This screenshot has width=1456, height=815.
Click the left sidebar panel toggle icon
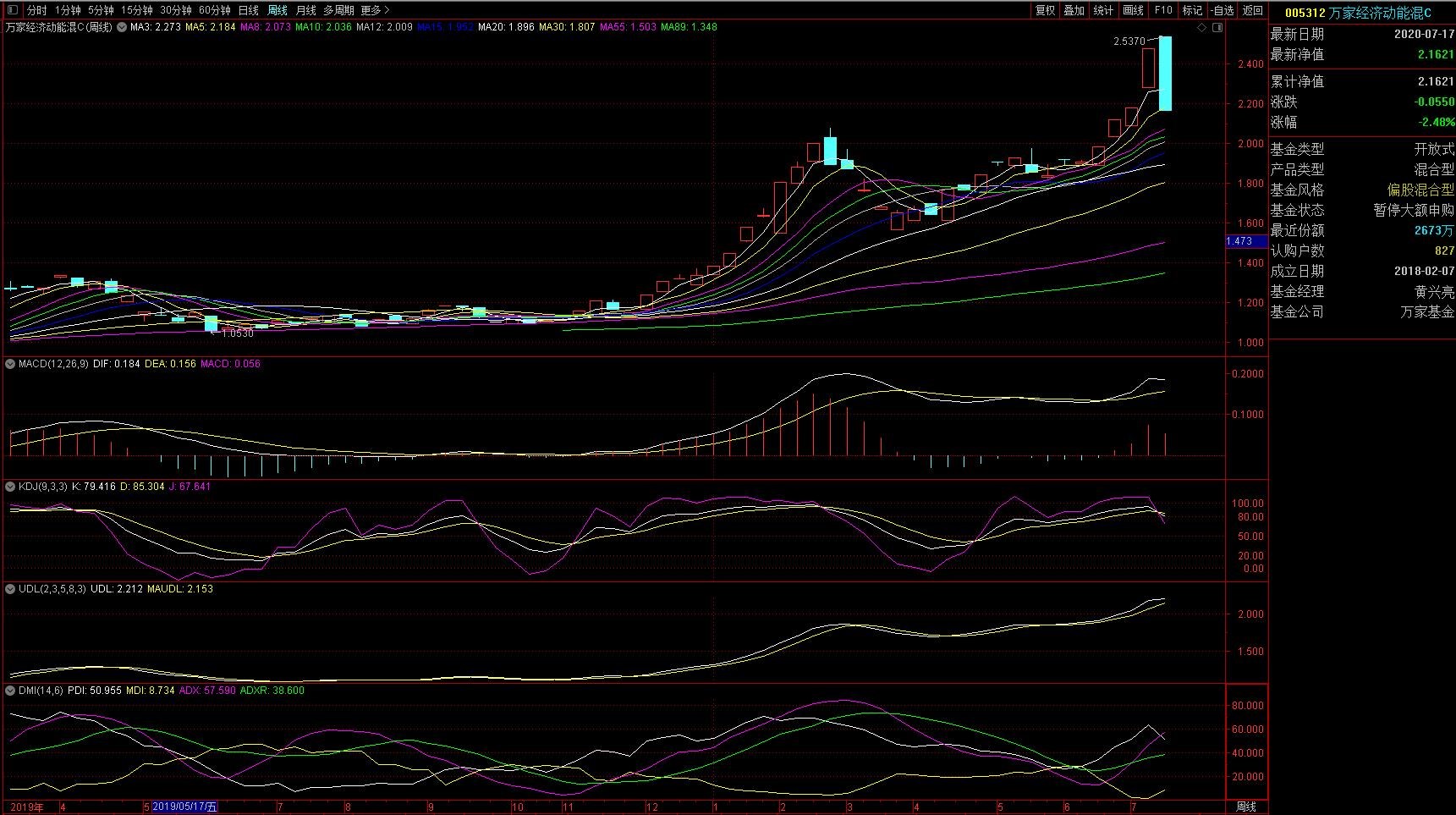pyautogui.click(x=12, y=10)
